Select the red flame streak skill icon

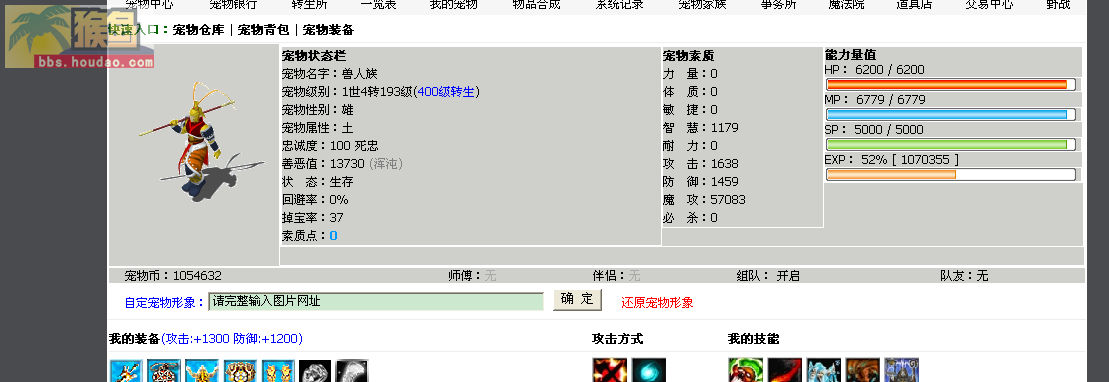click(785, 370)
